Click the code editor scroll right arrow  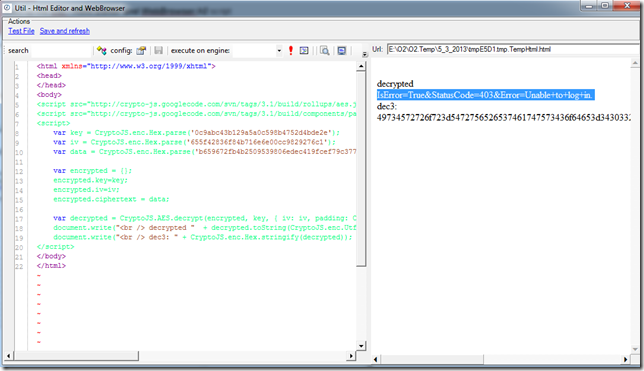point(350,356)
